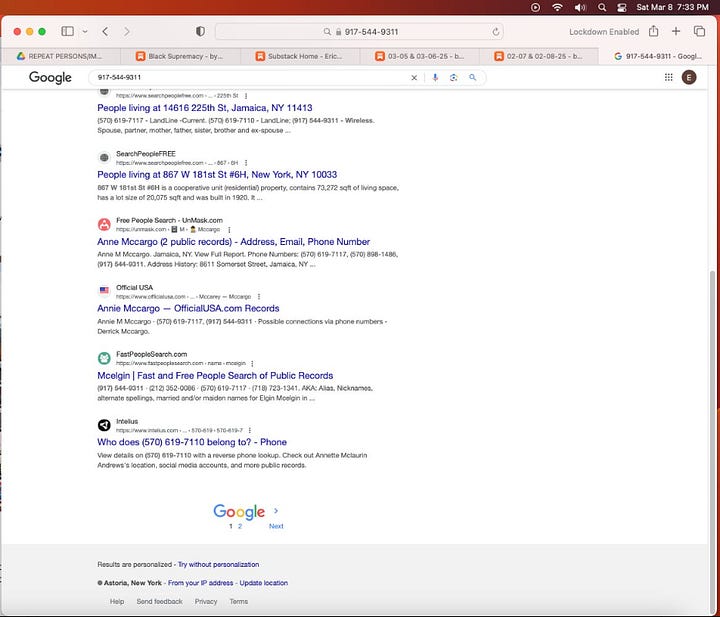Open Google apps grid

669,77
